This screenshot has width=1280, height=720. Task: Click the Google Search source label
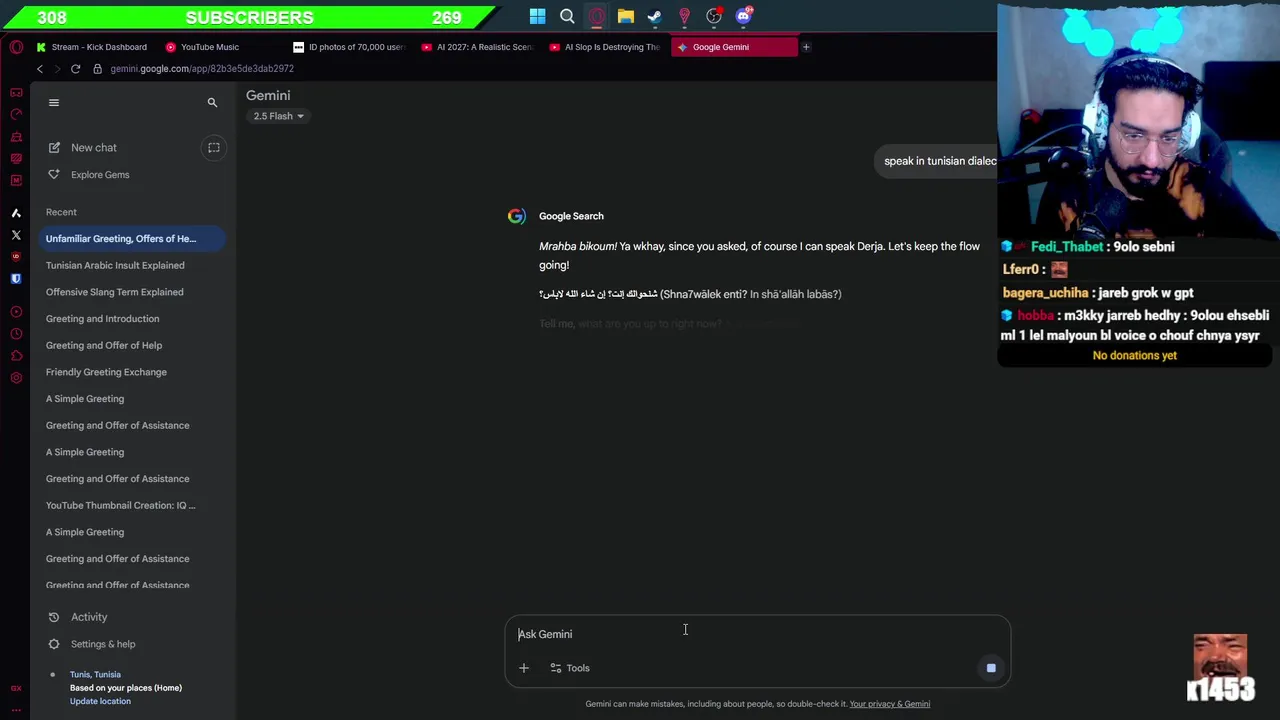(571, 216)
